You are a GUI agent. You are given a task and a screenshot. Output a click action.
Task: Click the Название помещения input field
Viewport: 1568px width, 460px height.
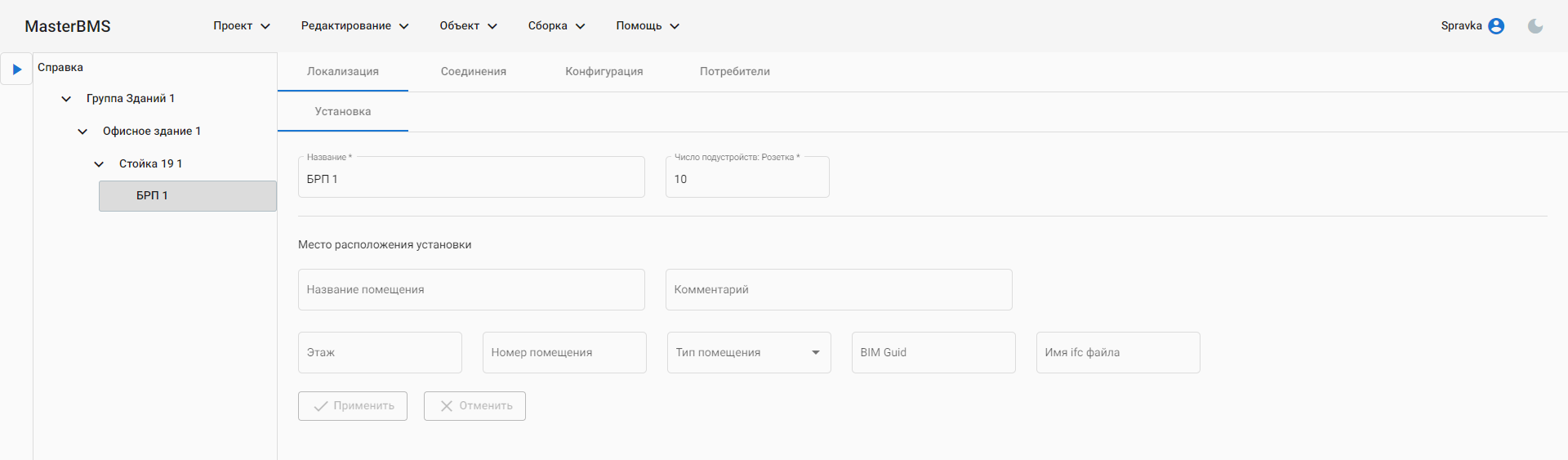pyautogui.click(x=471, y=290)
